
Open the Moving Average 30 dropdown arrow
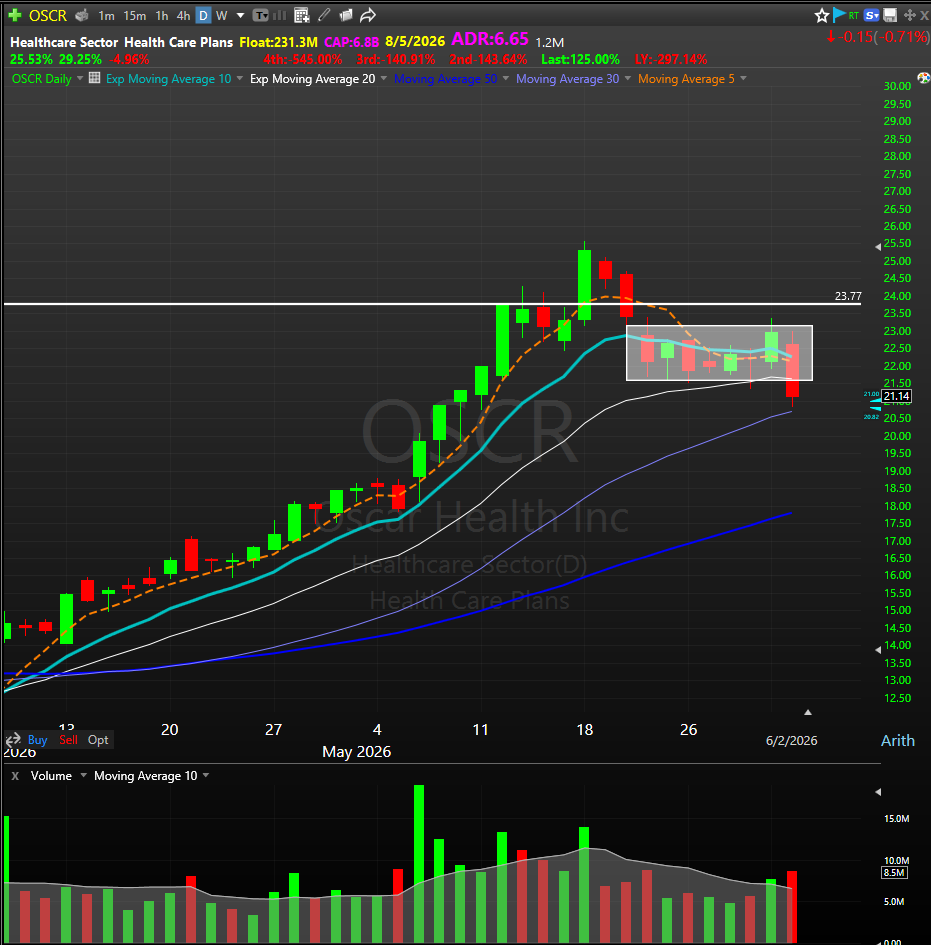627,78
